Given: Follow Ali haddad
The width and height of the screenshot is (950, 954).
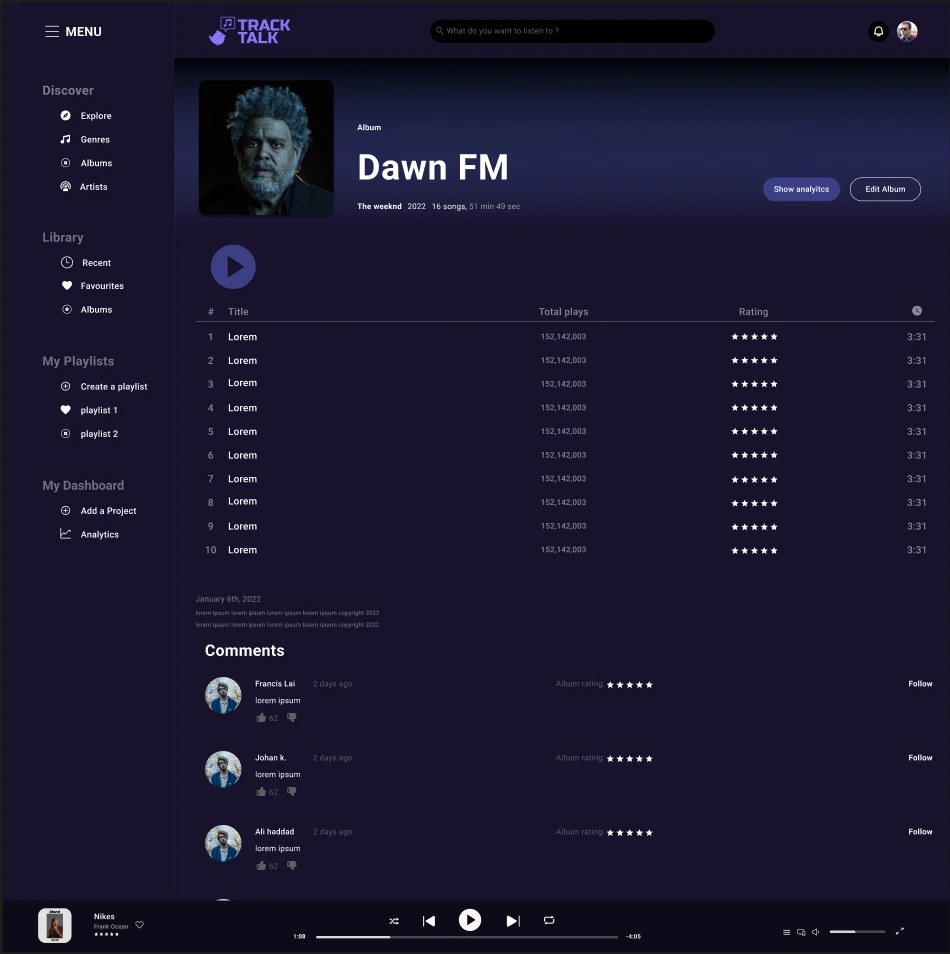Looking at the screenshot, I should click(x=920, y=832).
